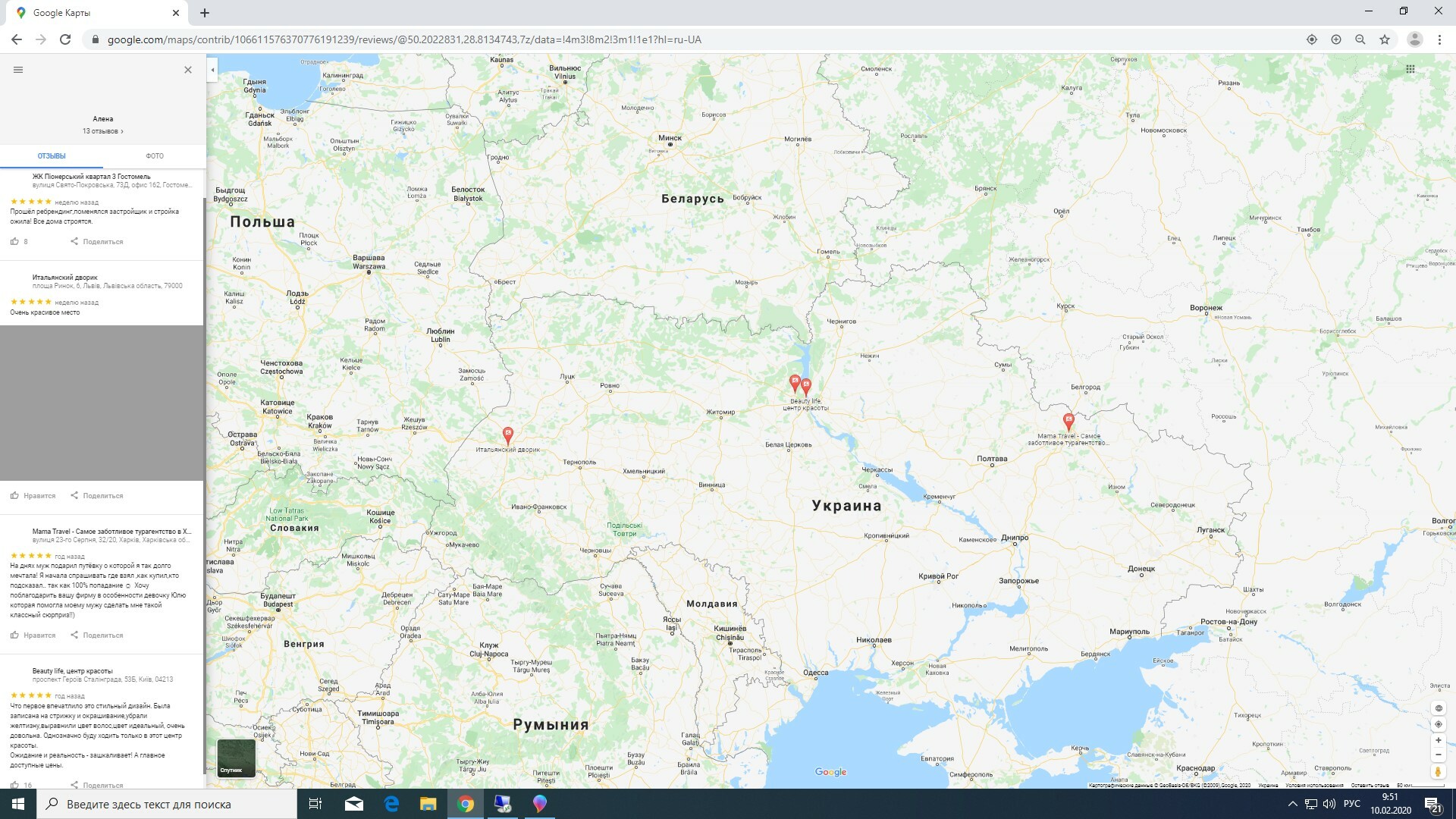Screen dimensions: 1456x819
Task: Expand the '13 отзывов' contributor details
Action: click(102, 131)
